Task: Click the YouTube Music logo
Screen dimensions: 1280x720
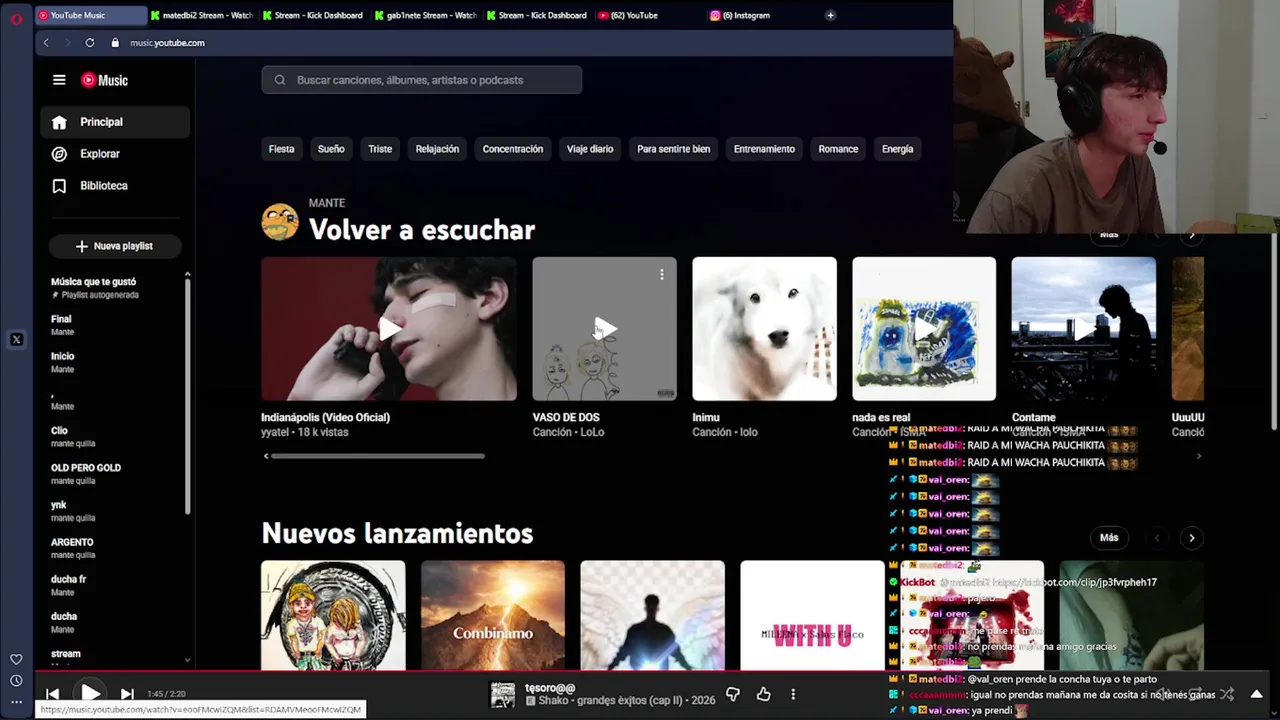Action: point(104,80)
